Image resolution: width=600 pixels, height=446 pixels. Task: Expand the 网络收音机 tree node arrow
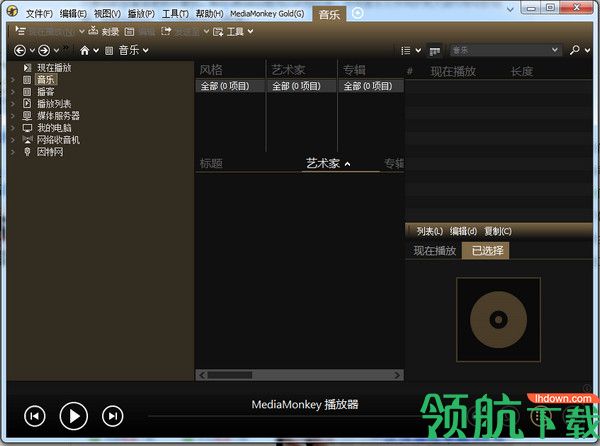click(x=13, y=140)
